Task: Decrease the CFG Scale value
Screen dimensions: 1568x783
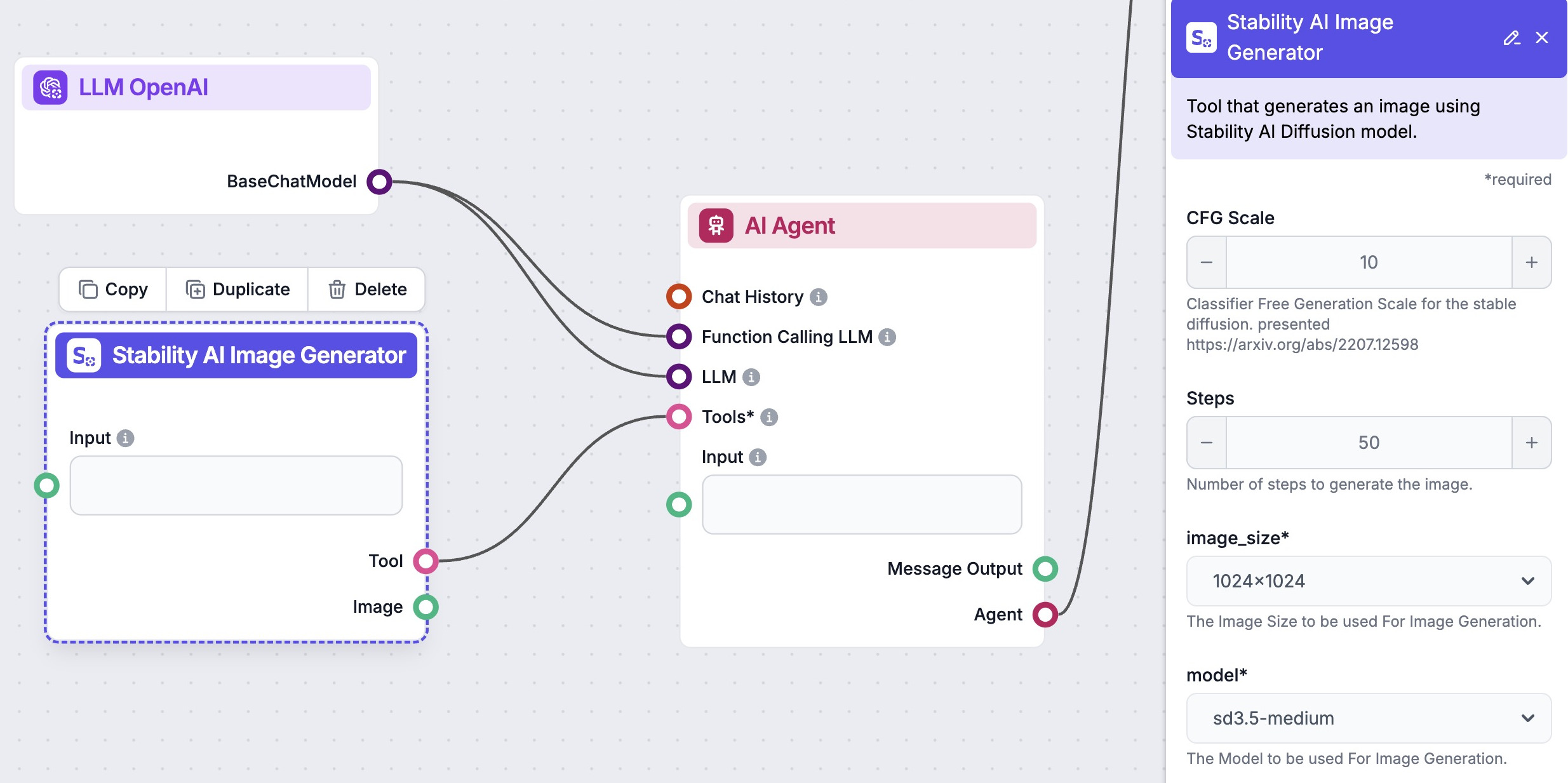Action: coord(1207,262)
